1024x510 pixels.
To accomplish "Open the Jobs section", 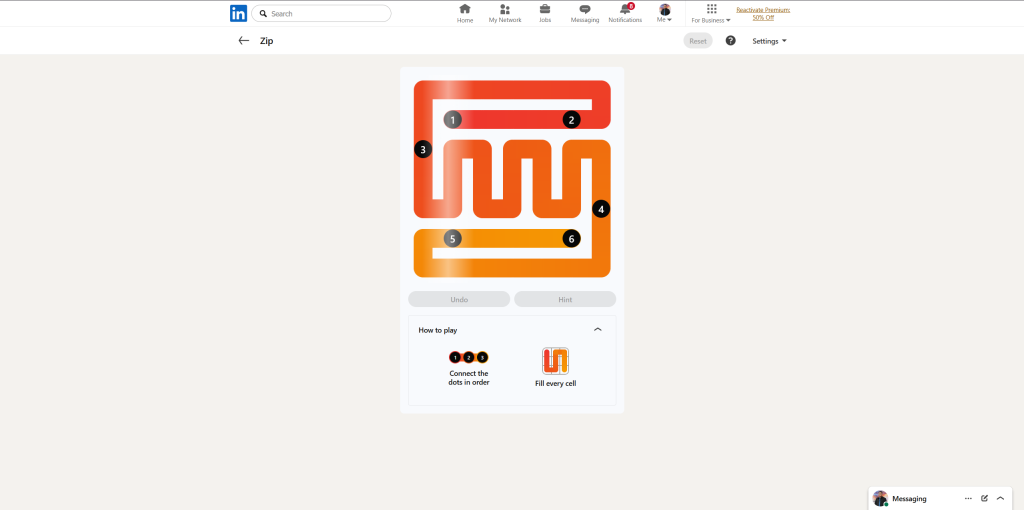I will click(x=545, y=13).
